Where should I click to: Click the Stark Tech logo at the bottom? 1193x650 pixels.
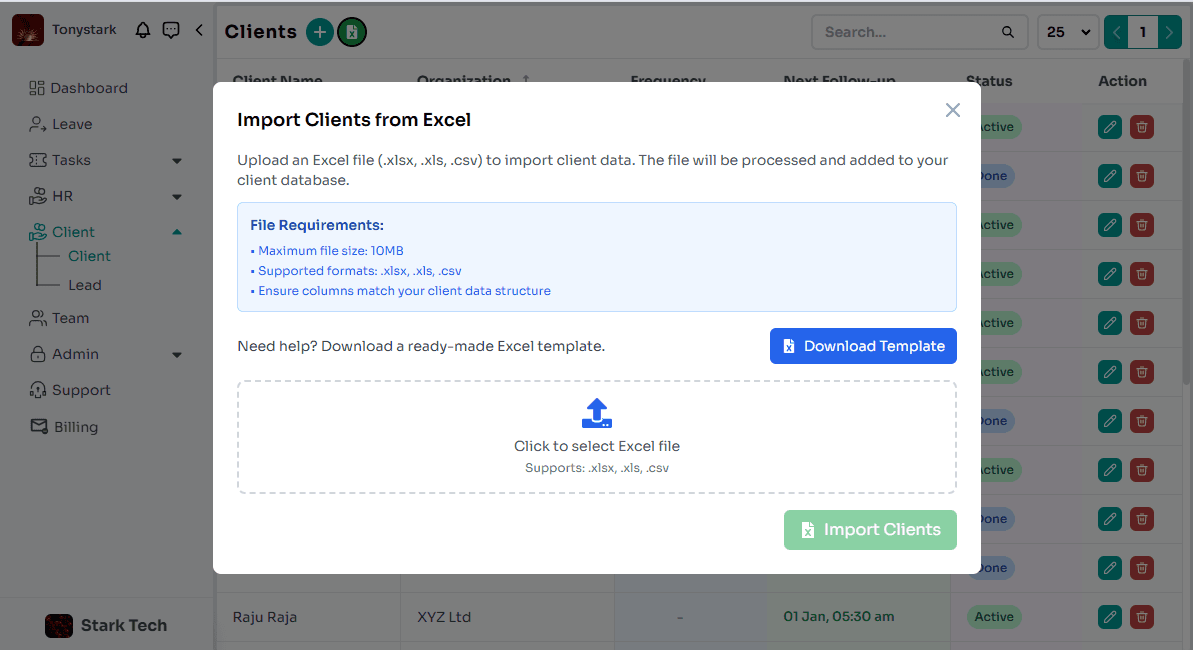pyautogui.click(x=59, y=625)
